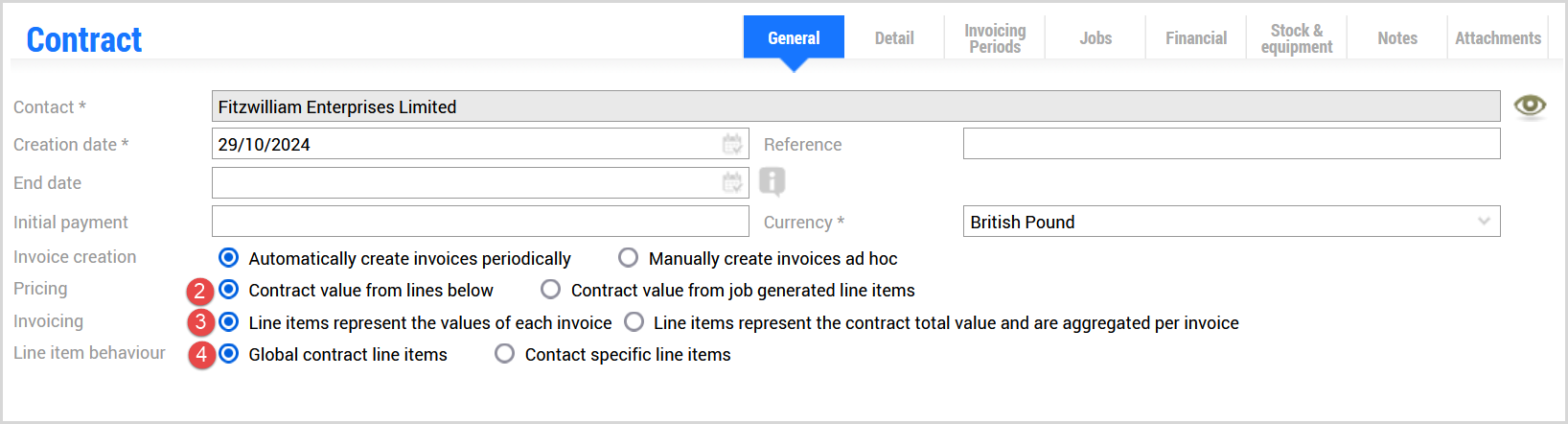Open the Attachments tab

point(1498,38)
